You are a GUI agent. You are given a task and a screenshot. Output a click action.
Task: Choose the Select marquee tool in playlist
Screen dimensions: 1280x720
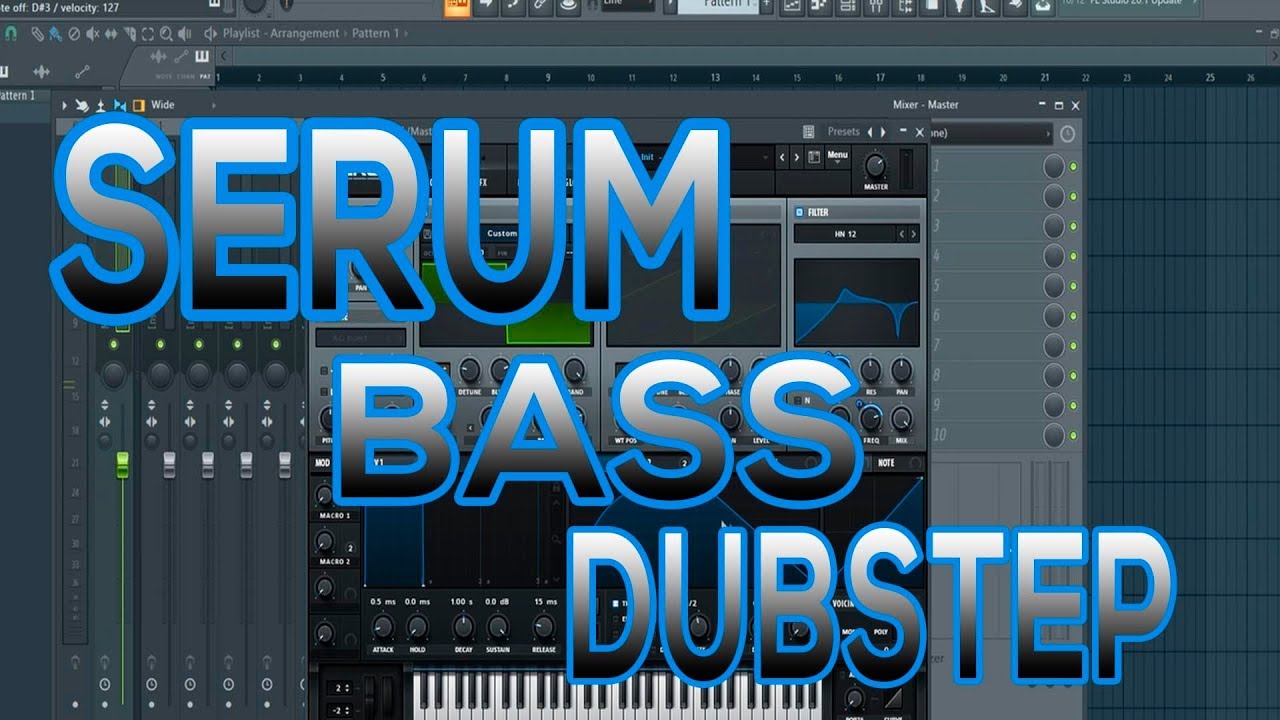148,33
